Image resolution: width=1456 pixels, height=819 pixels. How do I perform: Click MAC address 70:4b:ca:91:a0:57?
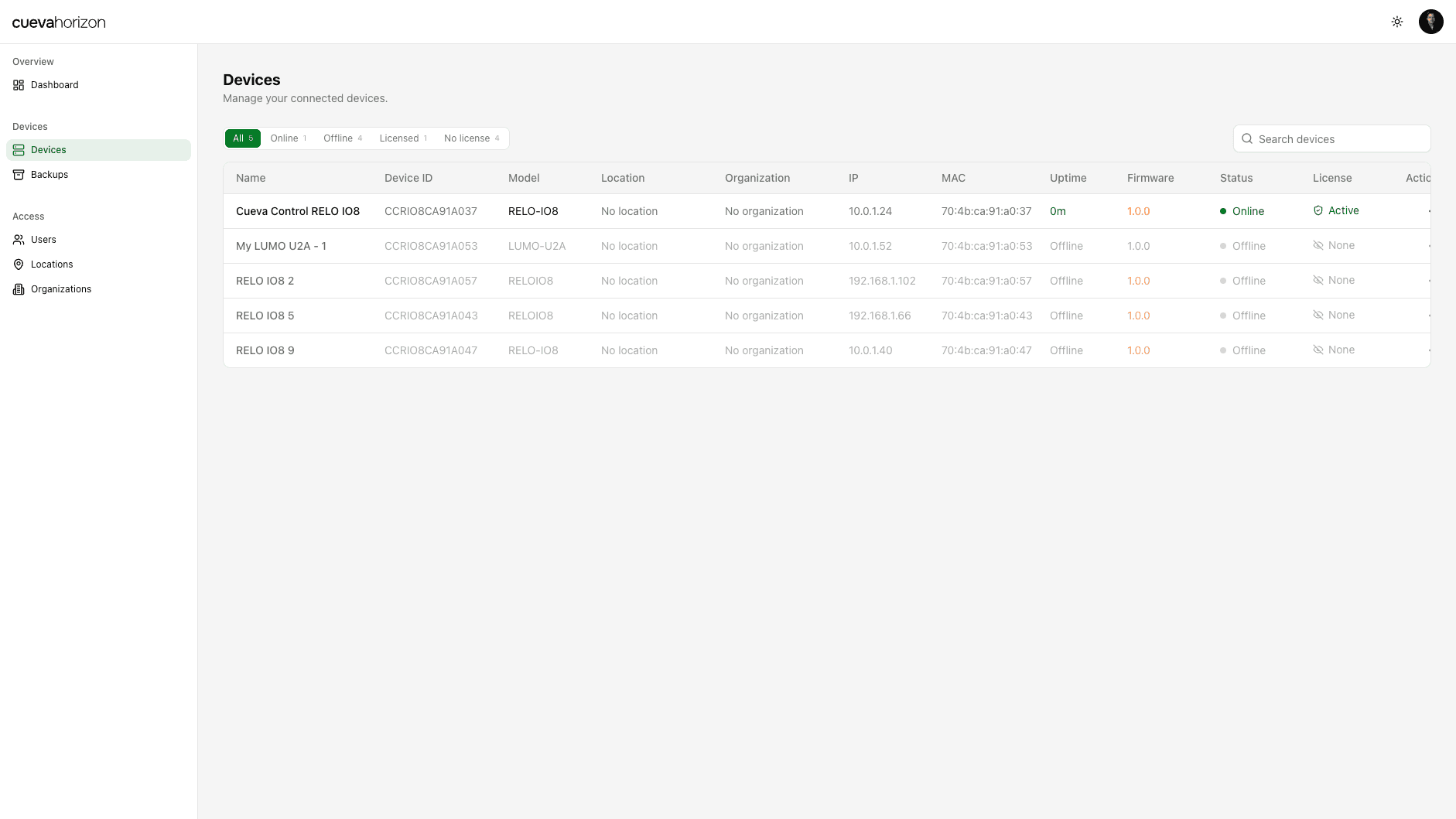pyautogui.click(x=986, y=281)
